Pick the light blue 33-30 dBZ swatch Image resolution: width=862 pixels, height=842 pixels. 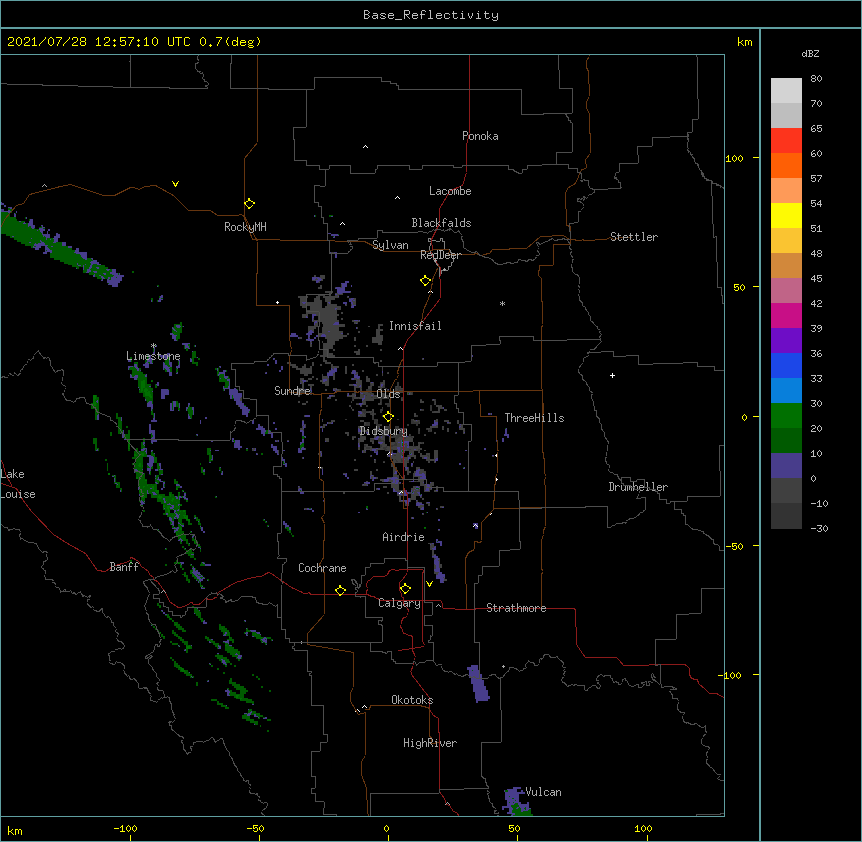[786, 391]
